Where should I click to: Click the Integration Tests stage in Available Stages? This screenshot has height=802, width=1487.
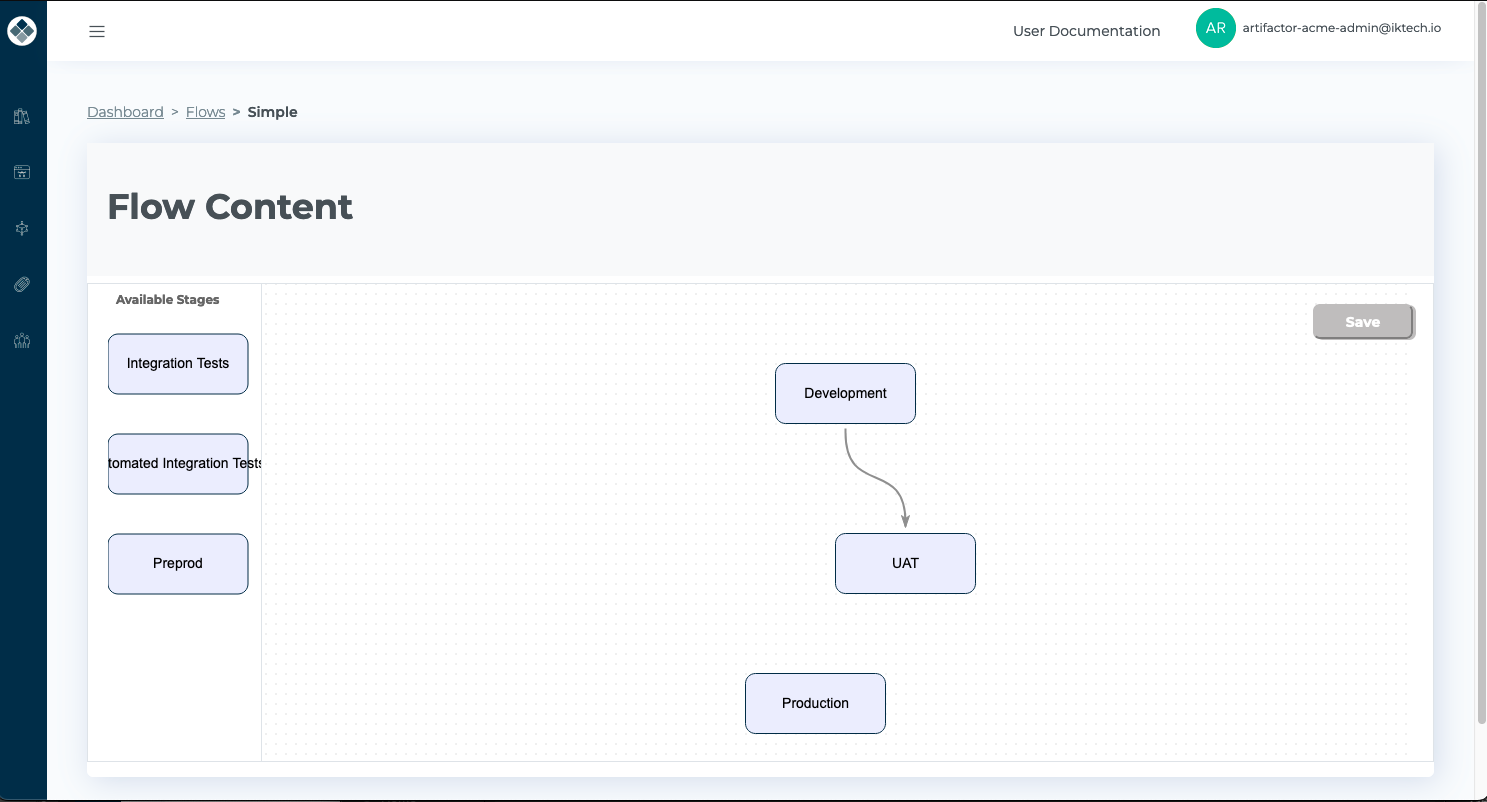tap(177, 363)
